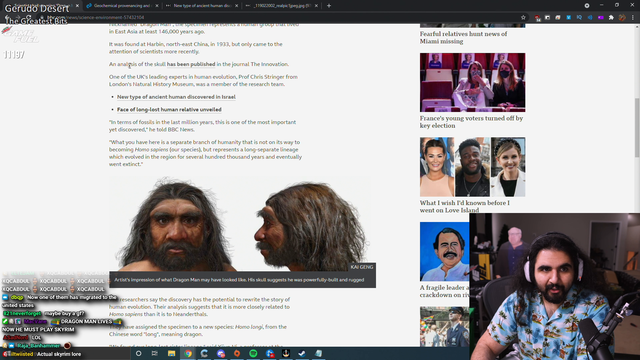Open Origin from the taskbar

[237, 353]
